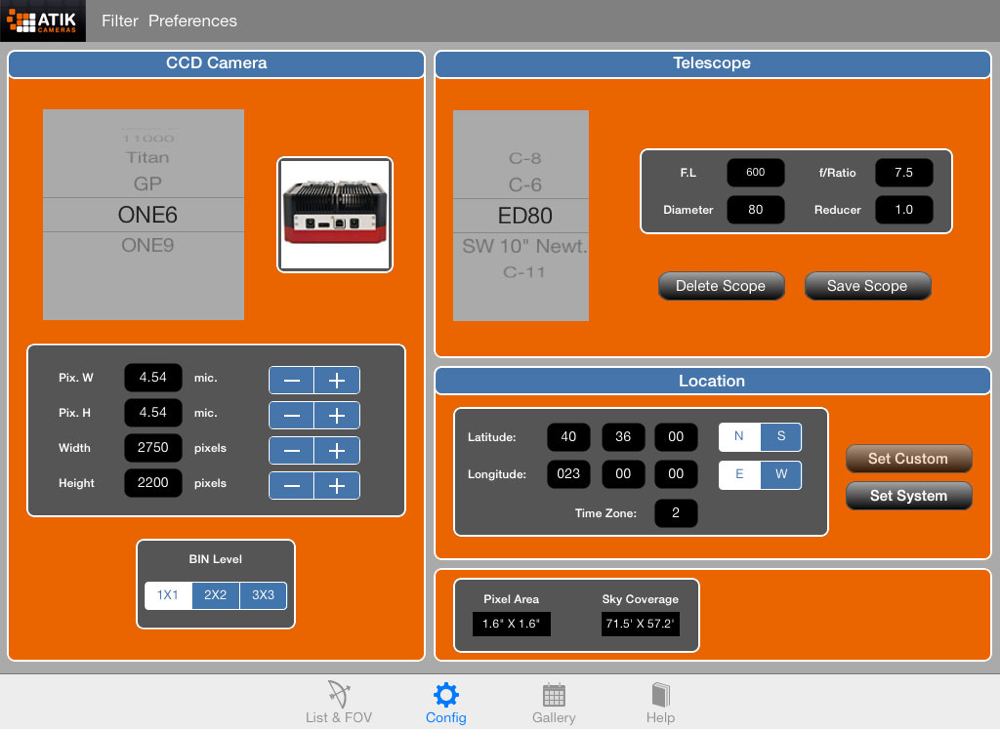
Task: Click Pixel Area value 1.6" X 1.6"
Action: [x=511, y=624]
